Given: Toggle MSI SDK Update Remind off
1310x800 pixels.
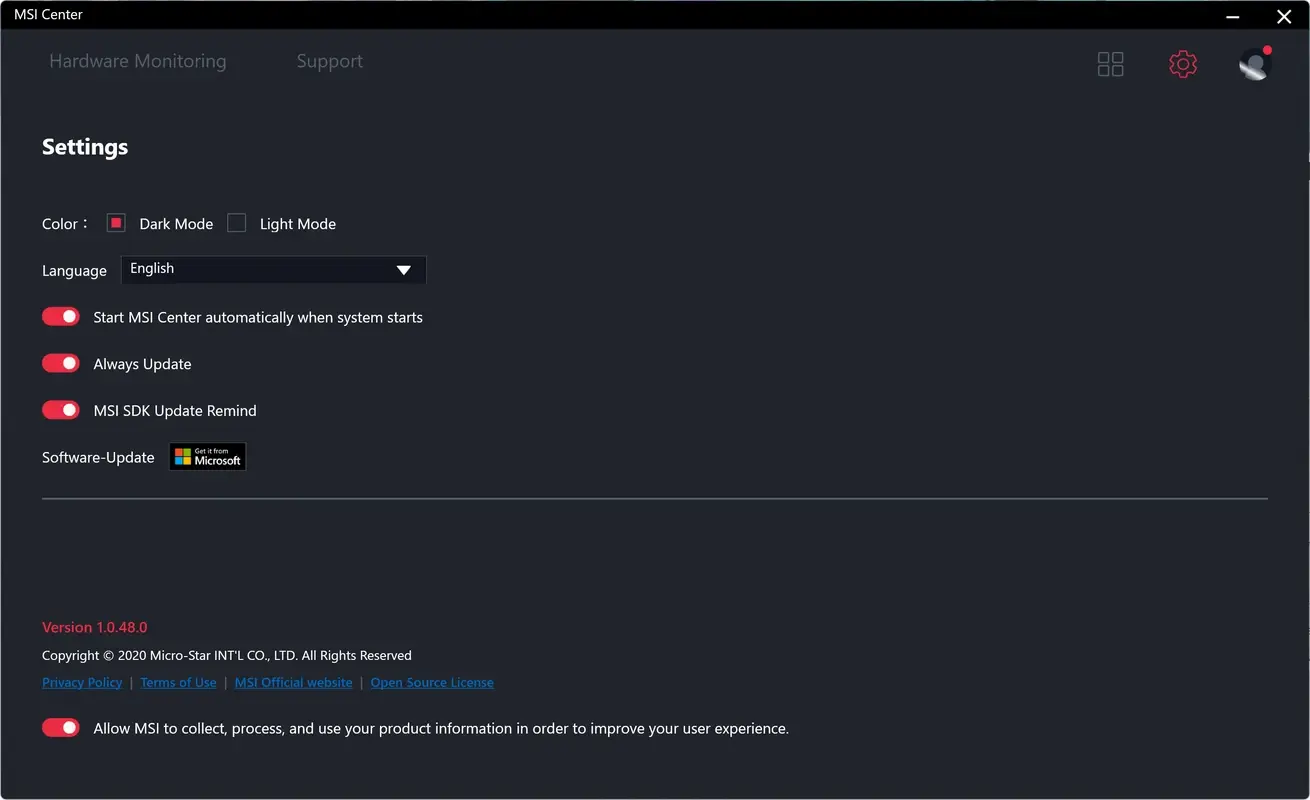Looking at the screenshot, I should (x=60, y=410).
